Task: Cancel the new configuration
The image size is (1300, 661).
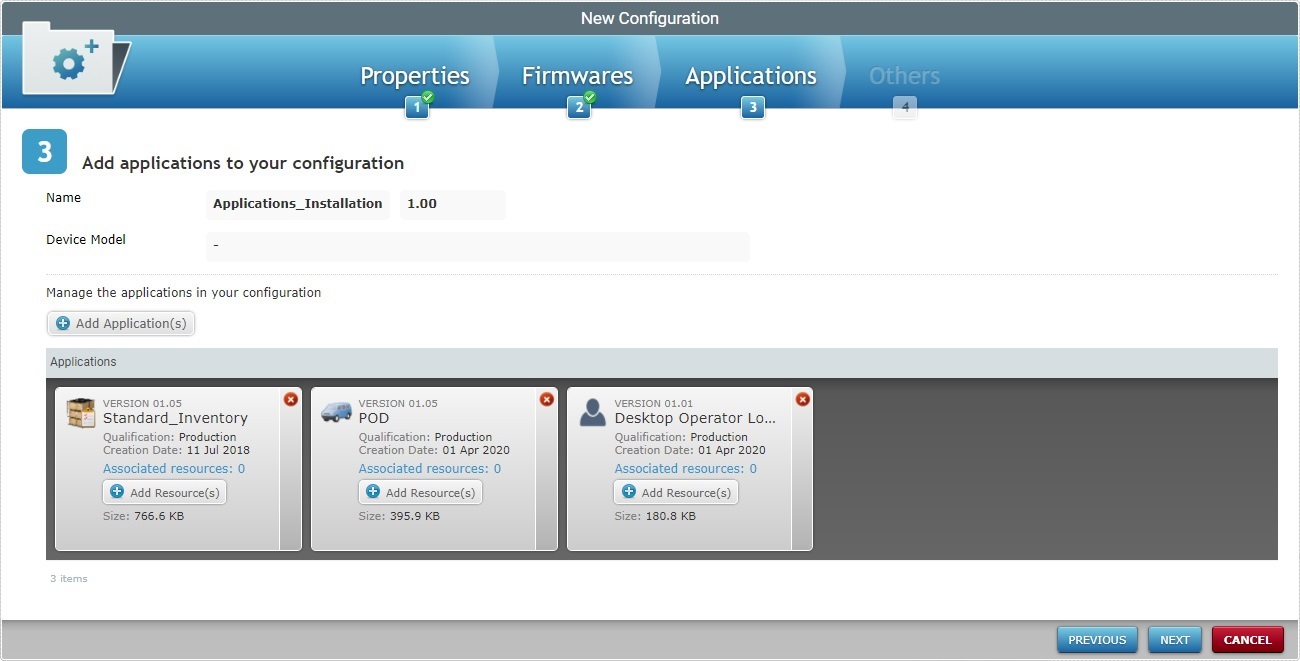Action: [x=1247, y=639]
